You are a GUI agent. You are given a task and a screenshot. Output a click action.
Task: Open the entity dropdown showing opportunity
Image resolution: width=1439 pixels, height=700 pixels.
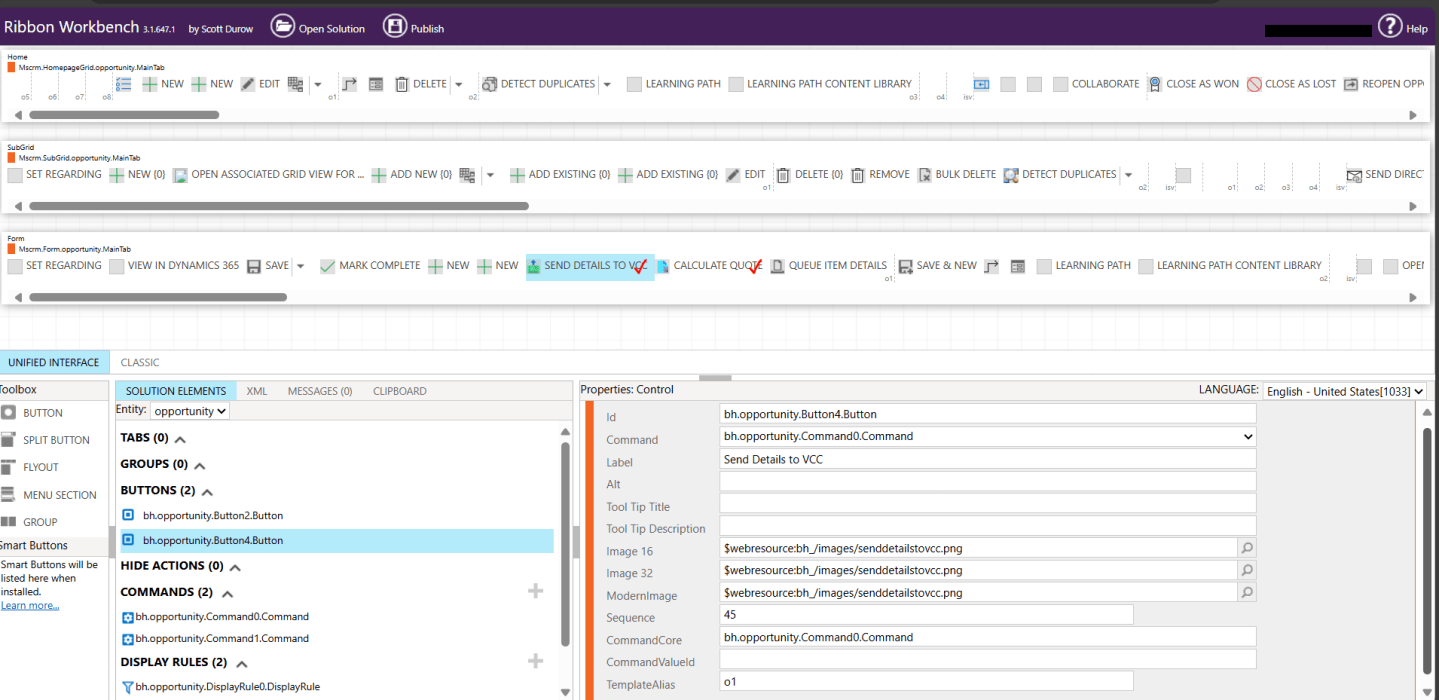point(189,410)
